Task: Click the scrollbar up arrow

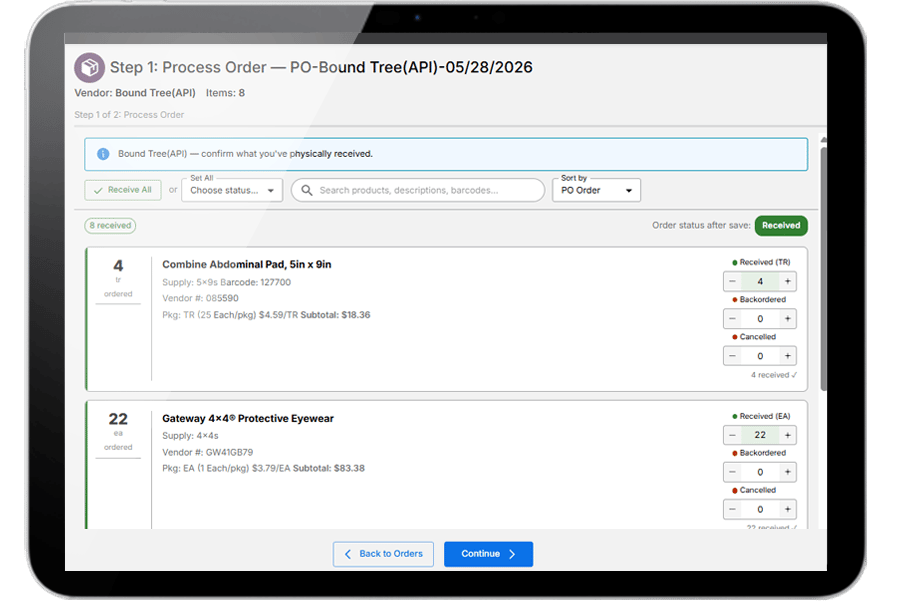Action: [824, 140]
